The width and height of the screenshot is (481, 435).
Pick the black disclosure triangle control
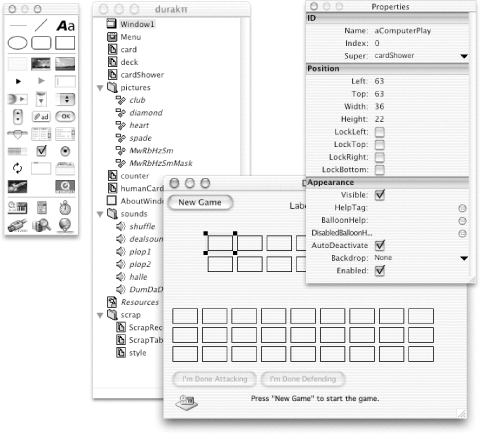18,81
